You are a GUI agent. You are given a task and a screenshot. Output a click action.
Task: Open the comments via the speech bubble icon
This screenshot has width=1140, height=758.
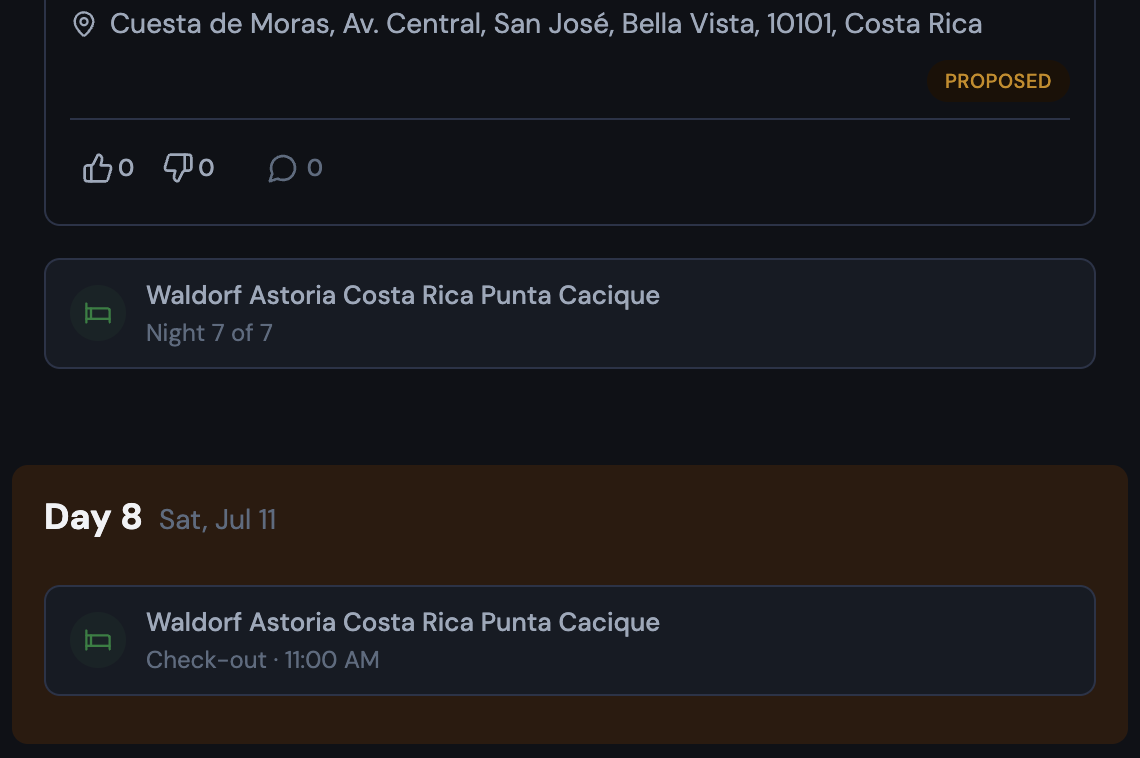(x=283, y=168)
